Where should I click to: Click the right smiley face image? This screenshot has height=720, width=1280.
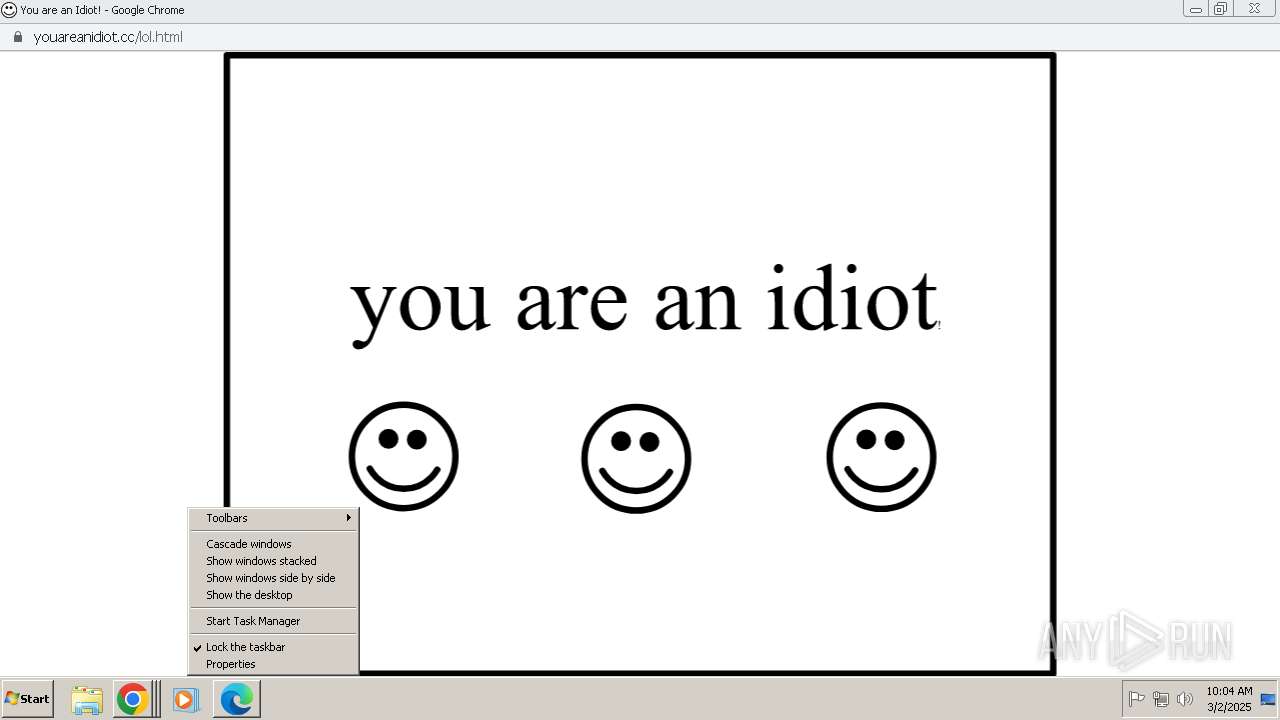[881, 457]
